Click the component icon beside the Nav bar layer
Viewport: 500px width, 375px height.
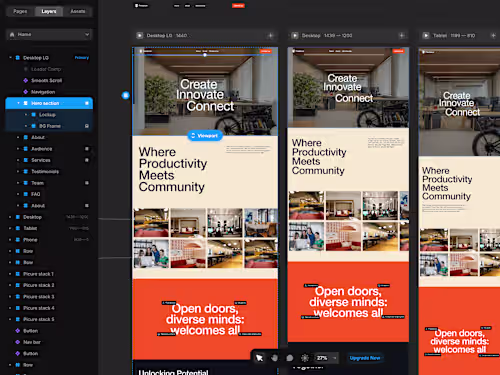tap(18, 342)
